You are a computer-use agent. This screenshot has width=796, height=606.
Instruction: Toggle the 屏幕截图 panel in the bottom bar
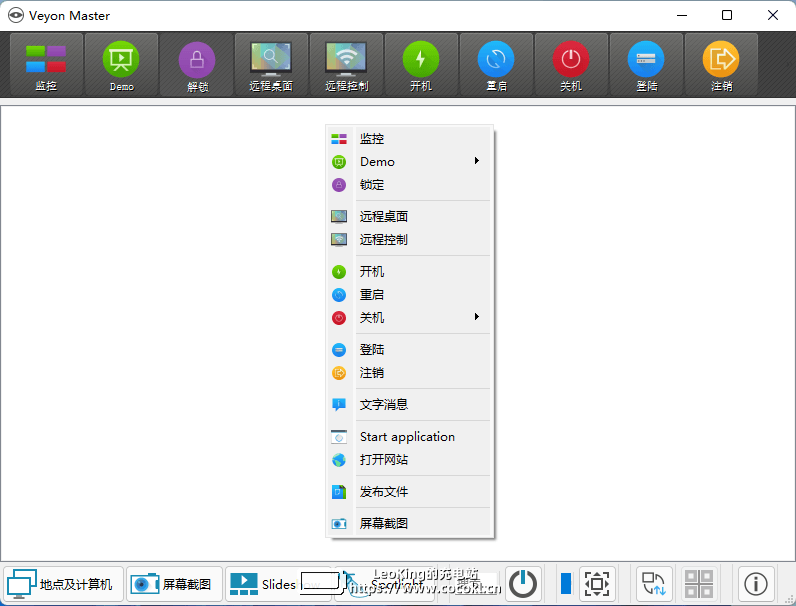[x=174, y=584]
